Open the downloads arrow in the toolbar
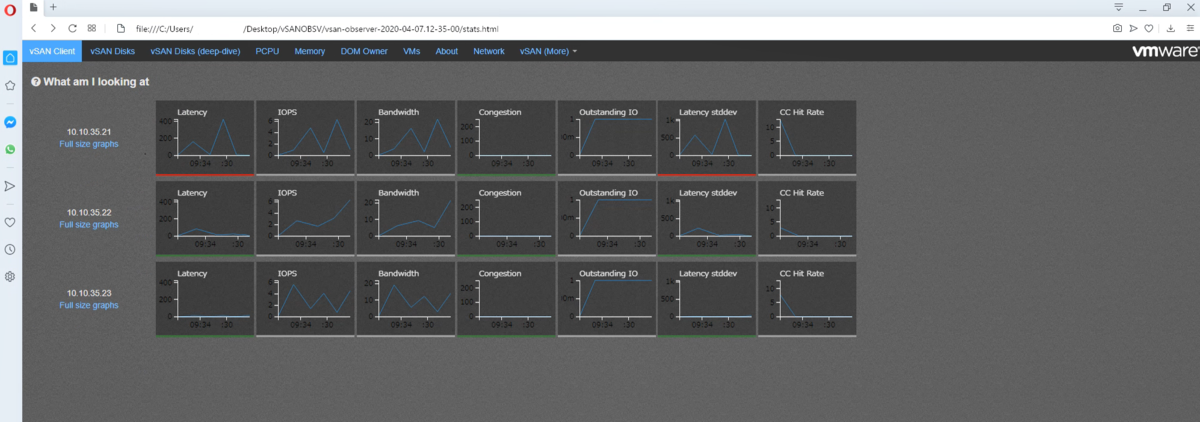1200x422 pixels. (1170, 28)
